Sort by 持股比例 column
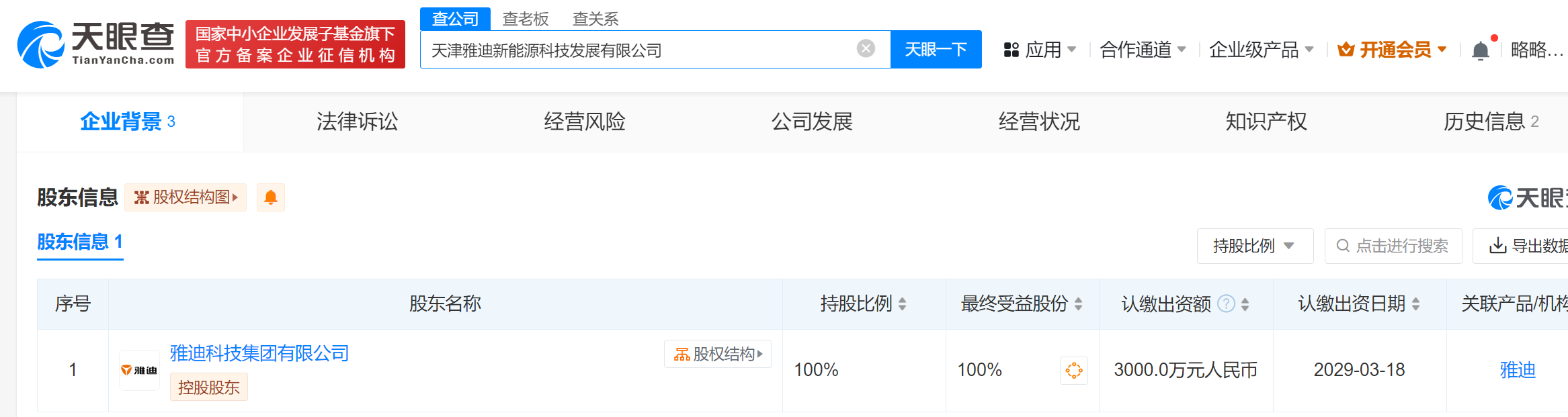This screenshot has width=1568, height=417. coord(902,304)
